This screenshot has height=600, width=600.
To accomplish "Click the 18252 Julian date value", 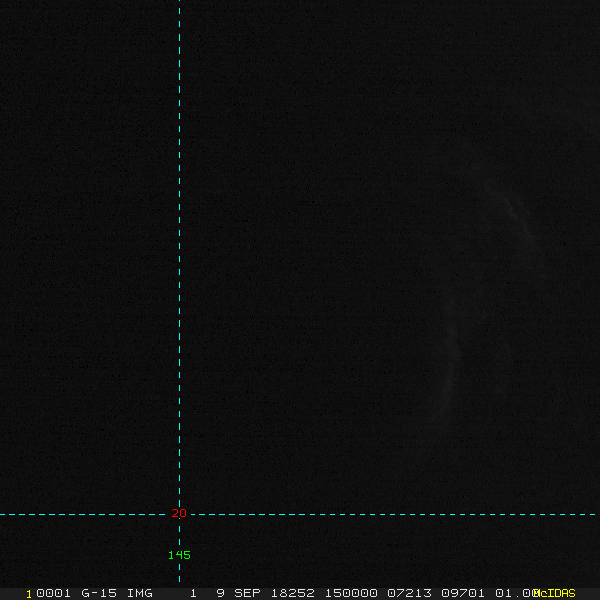I will click(x=293, y=593).
